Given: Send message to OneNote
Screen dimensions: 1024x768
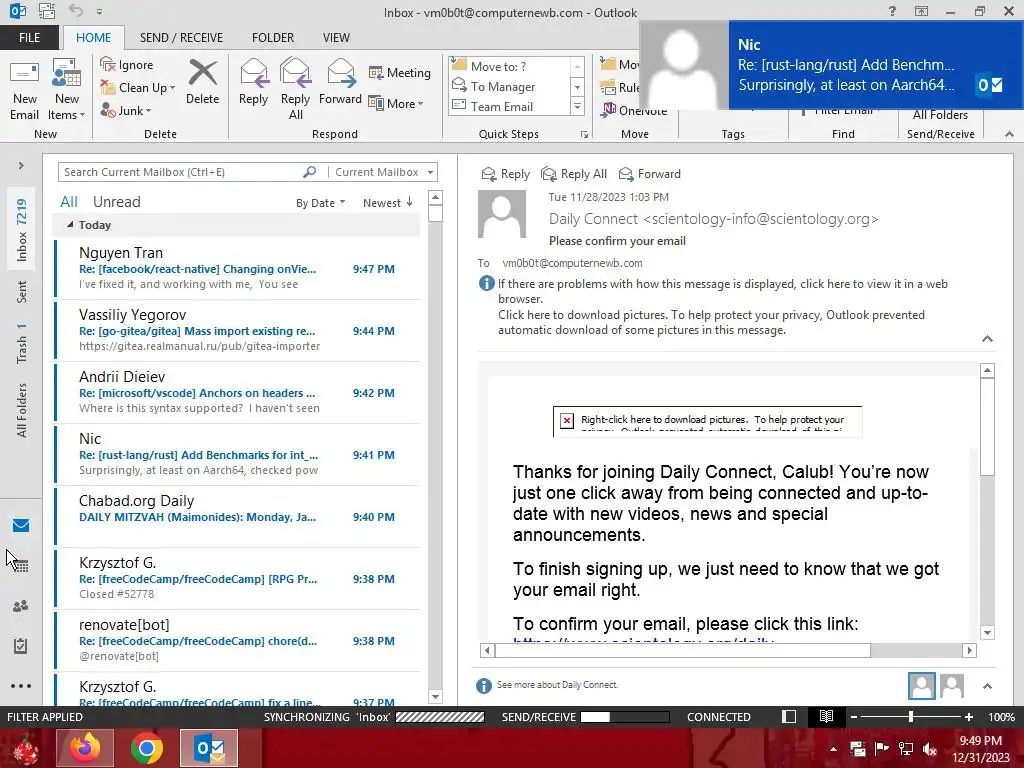Looking at the screenshot, I should (633, 110).
